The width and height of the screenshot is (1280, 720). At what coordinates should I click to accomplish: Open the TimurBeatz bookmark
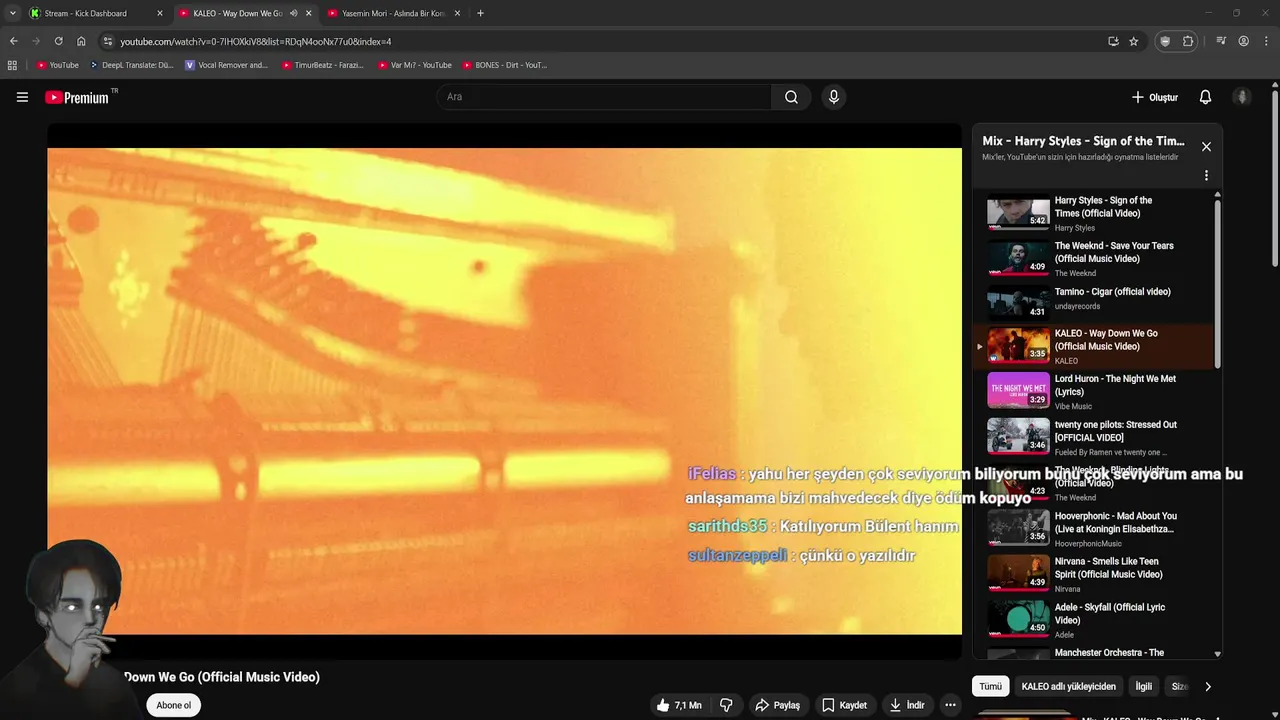point(323,65)
